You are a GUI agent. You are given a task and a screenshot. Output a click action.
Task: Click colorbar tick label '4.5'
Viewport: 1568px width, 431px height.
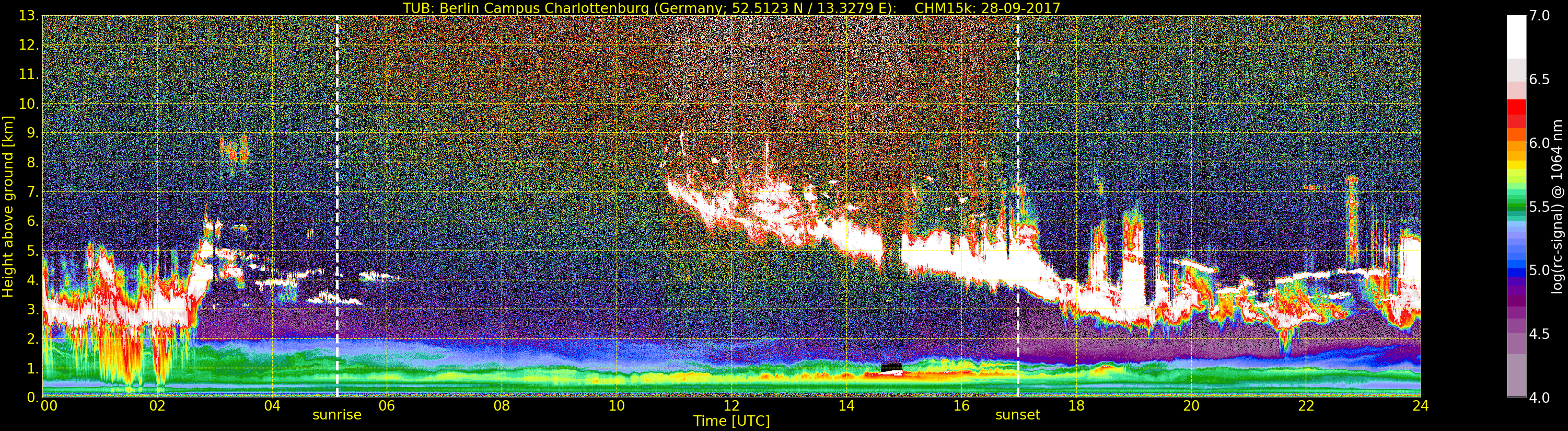pyautogui.click(x=1539, y=334)
